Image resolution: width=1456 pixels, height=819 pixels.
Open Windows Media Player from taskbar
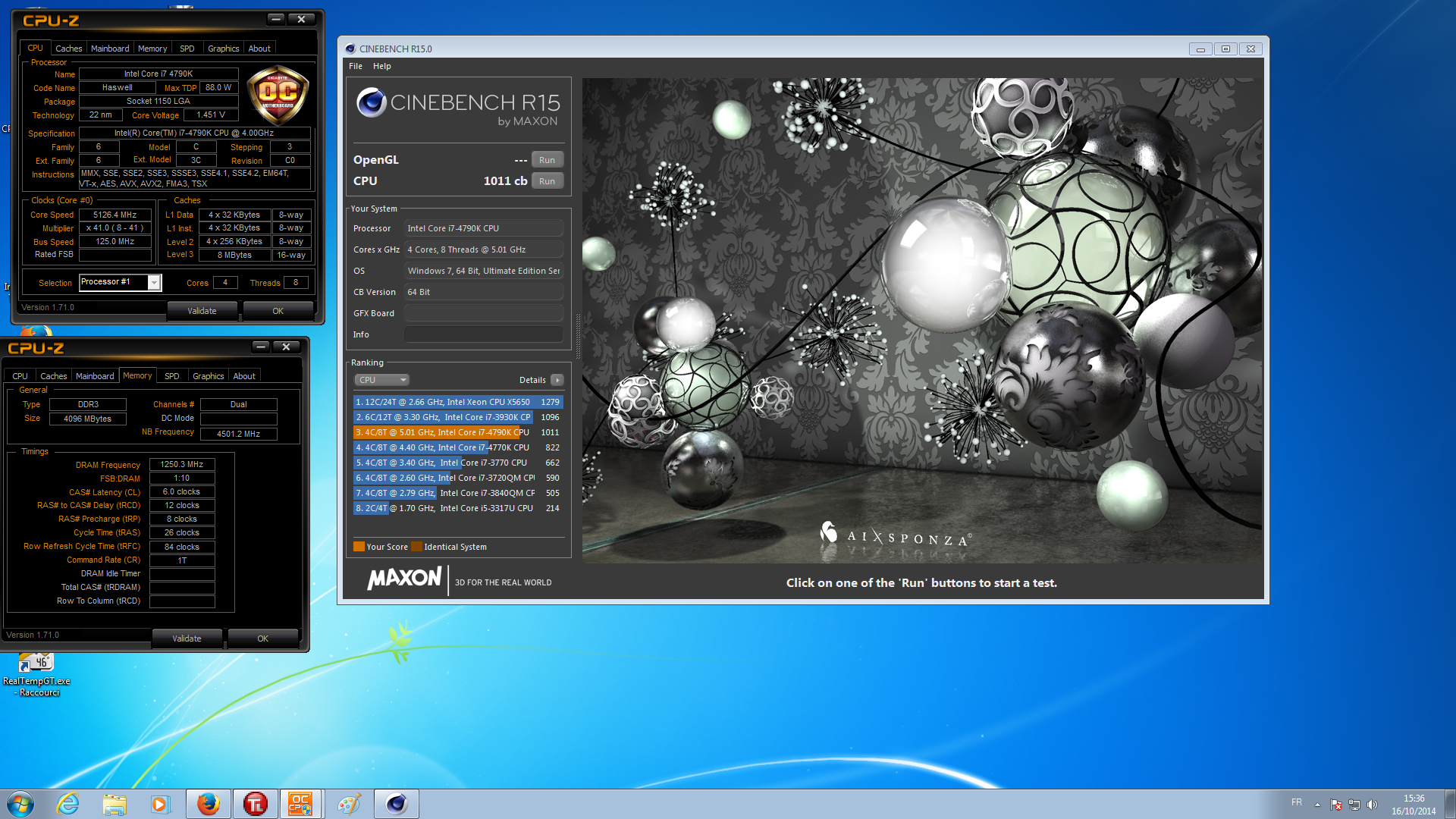click(x=160, y=804)
